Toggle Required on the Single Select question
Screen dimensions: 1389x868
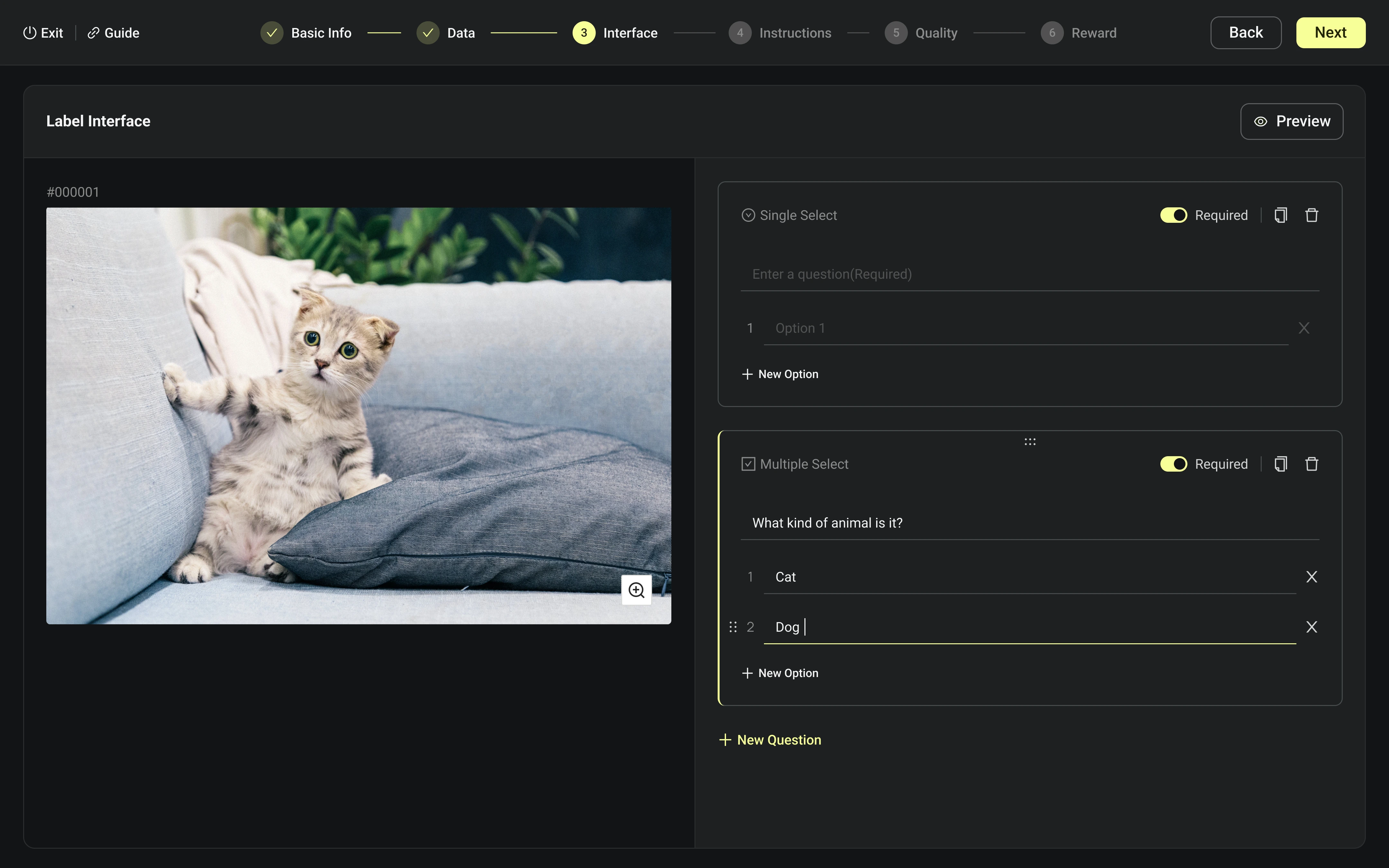1173,215
